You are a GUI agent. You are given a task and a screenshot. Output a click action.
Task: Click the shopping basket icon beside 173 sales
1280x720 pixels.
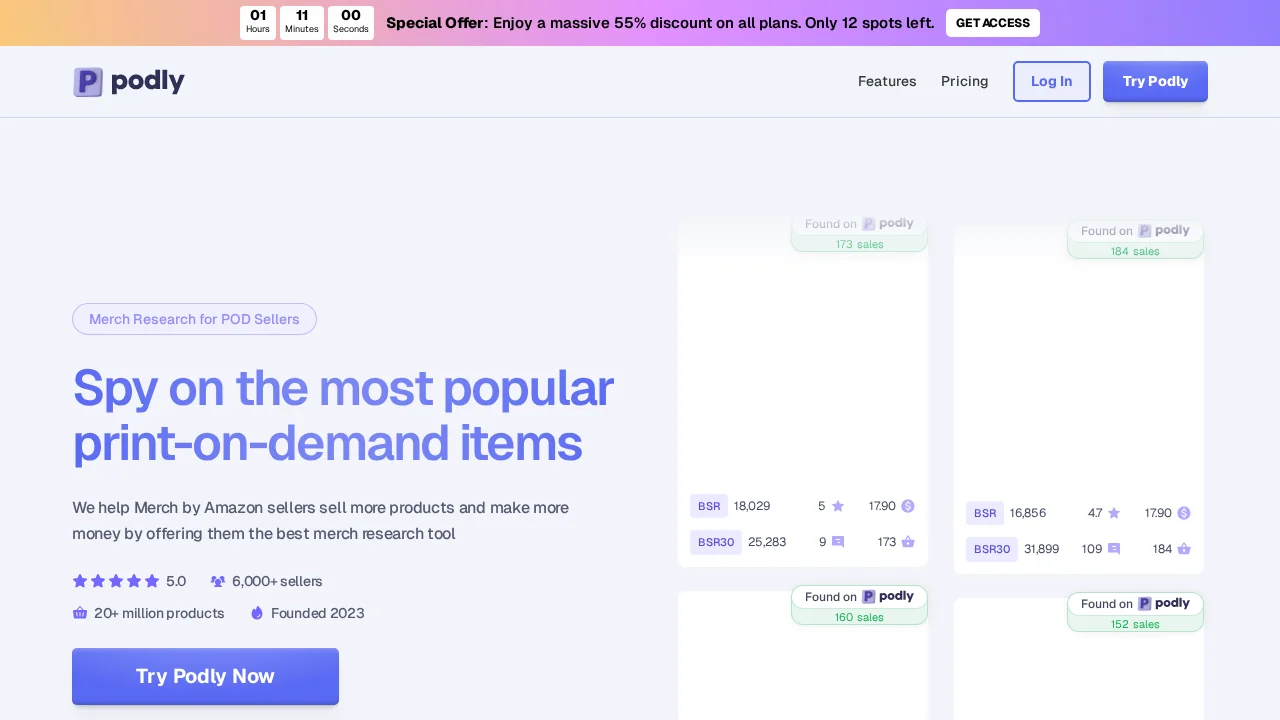click(908, 542)
